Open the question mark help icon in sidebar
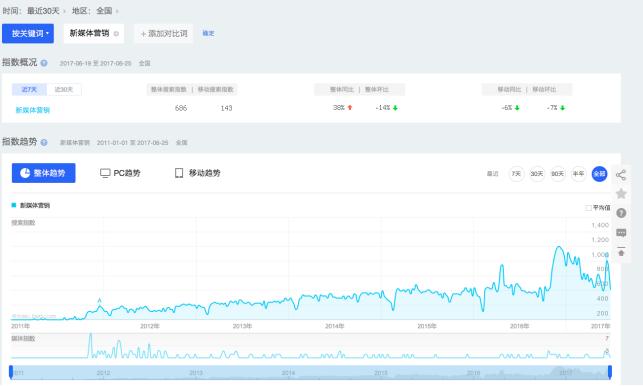 [x=621, y=213]
